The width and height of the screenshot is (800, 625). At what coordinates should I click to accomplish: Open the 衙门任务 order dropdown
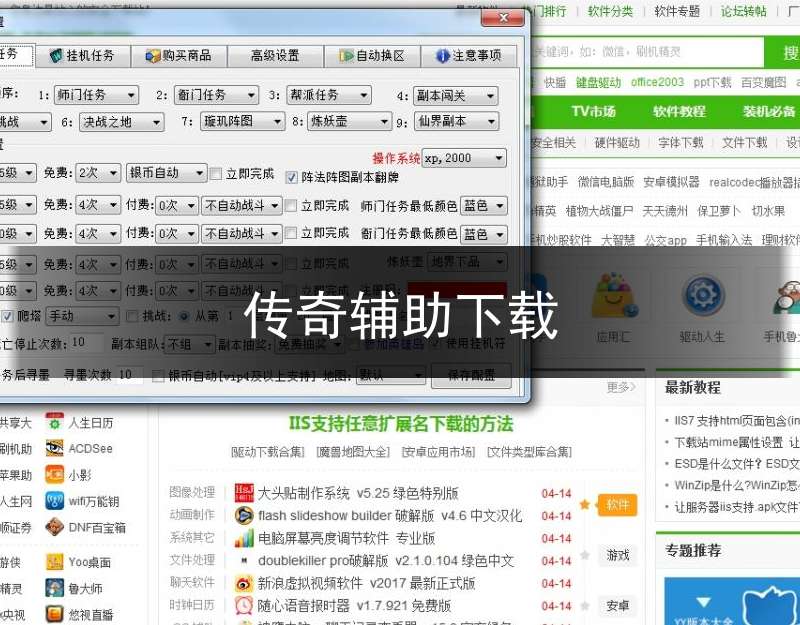coord(216,95)
